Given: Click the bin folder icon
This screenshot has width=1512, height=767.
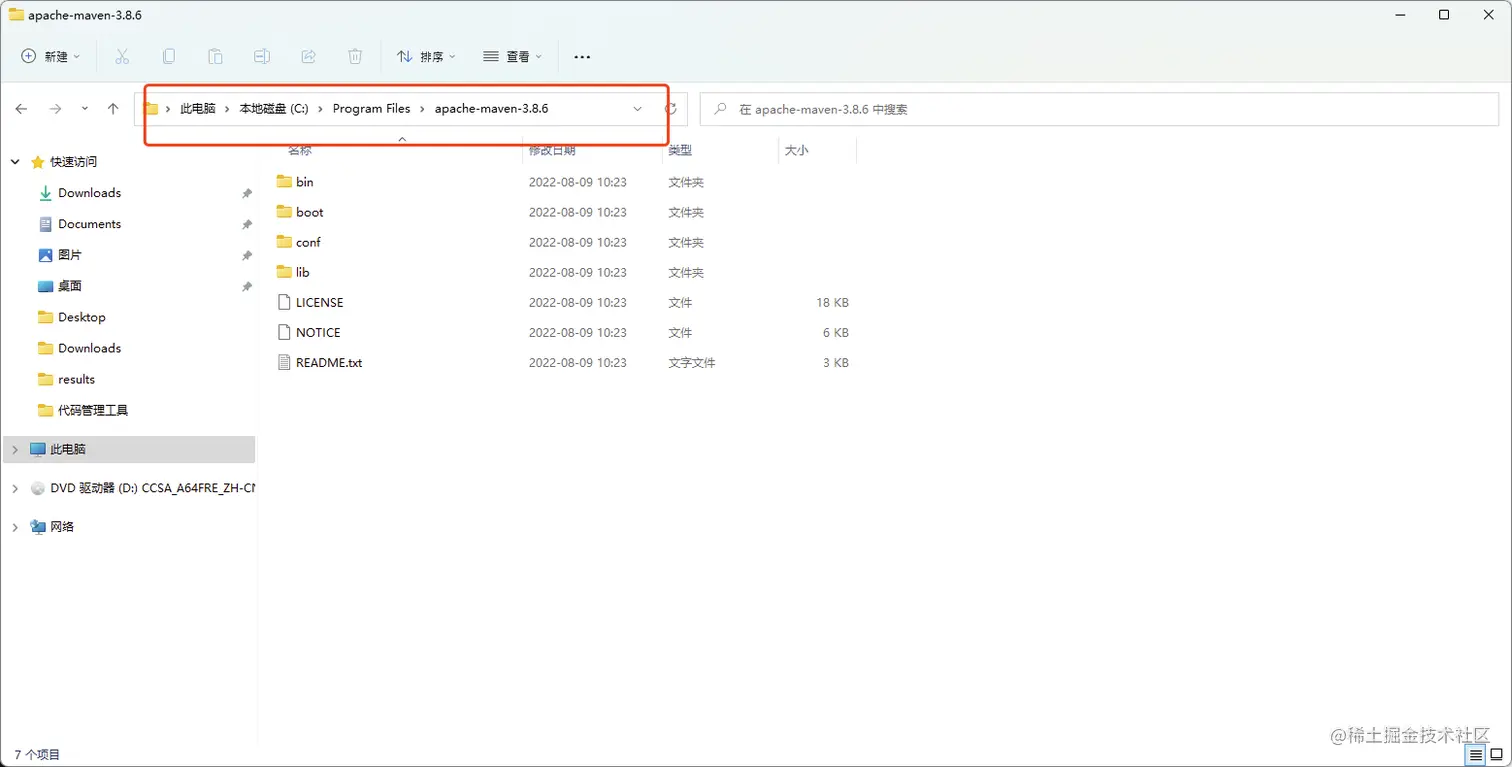Looking at the screenshot, I should pos(283,182).
